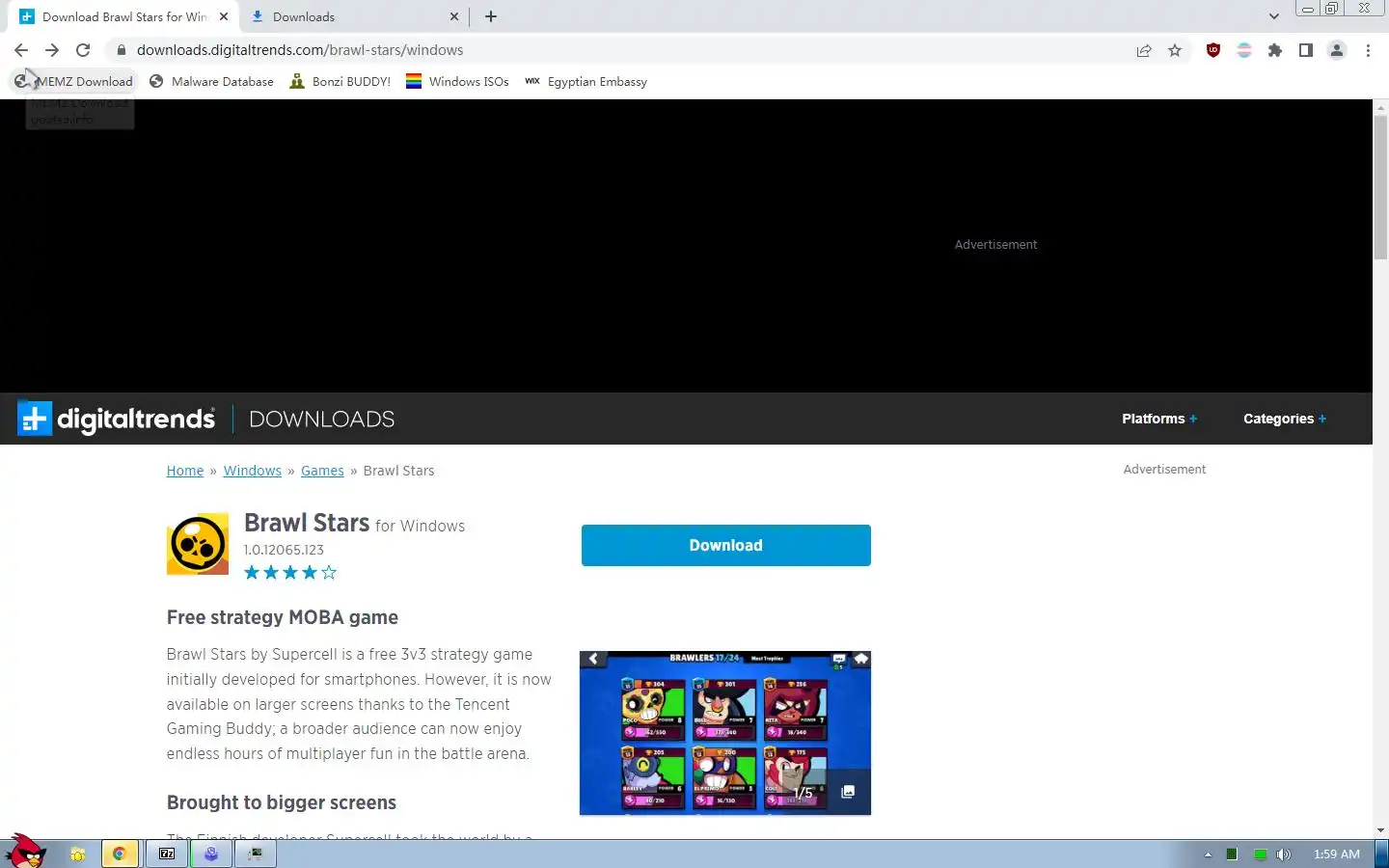Click the blue Download button
The width and height of the screenshot is (1389, 868).
[726, 545]
